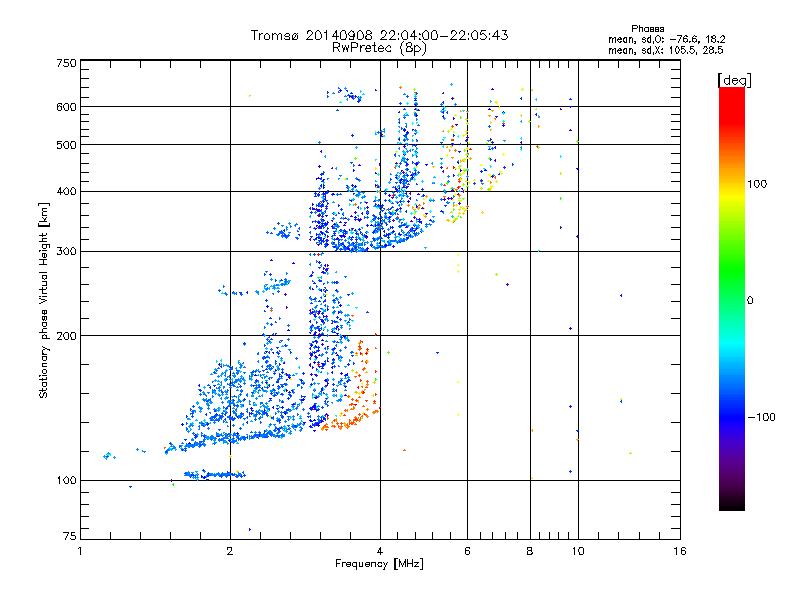Click the y-axis tick label '600'
800x600 pixels.
click(x=67, y=107)
